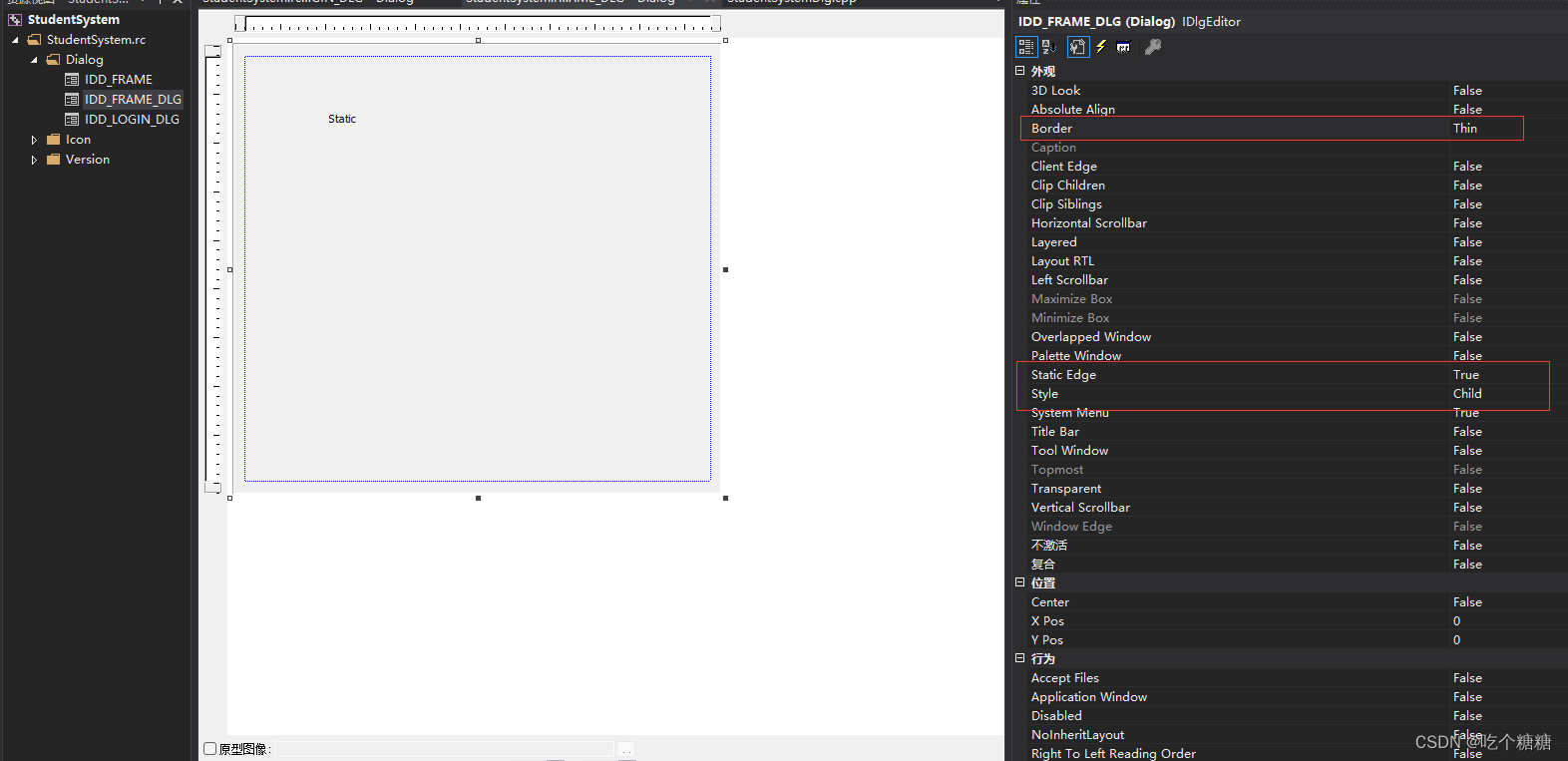This screenshot has width=1568, height=761.
Task: Open Property Pages wrench icon
Action: [x=1153, y=47]
